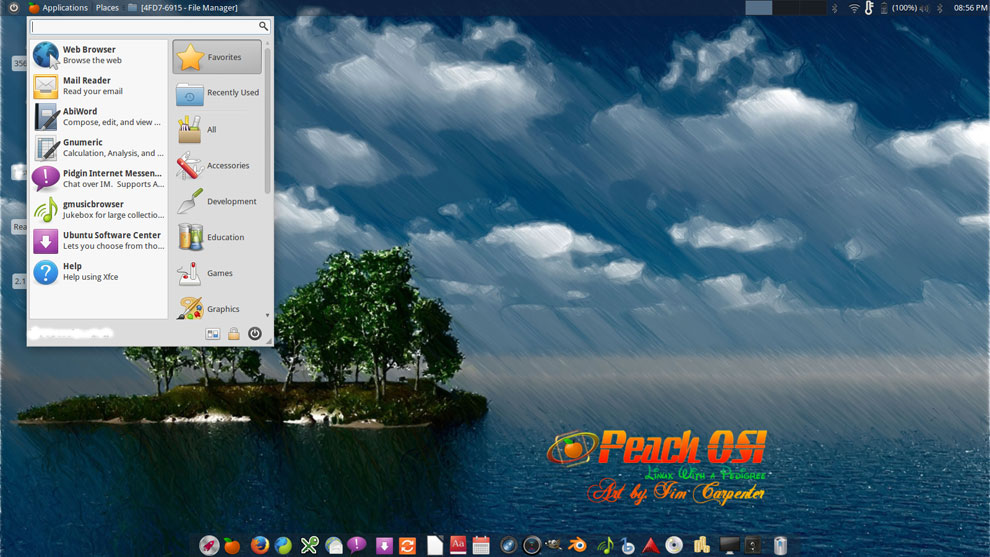Open the red dictionary dock icon
The image size is (990, 557).
[x=458, y=544]
